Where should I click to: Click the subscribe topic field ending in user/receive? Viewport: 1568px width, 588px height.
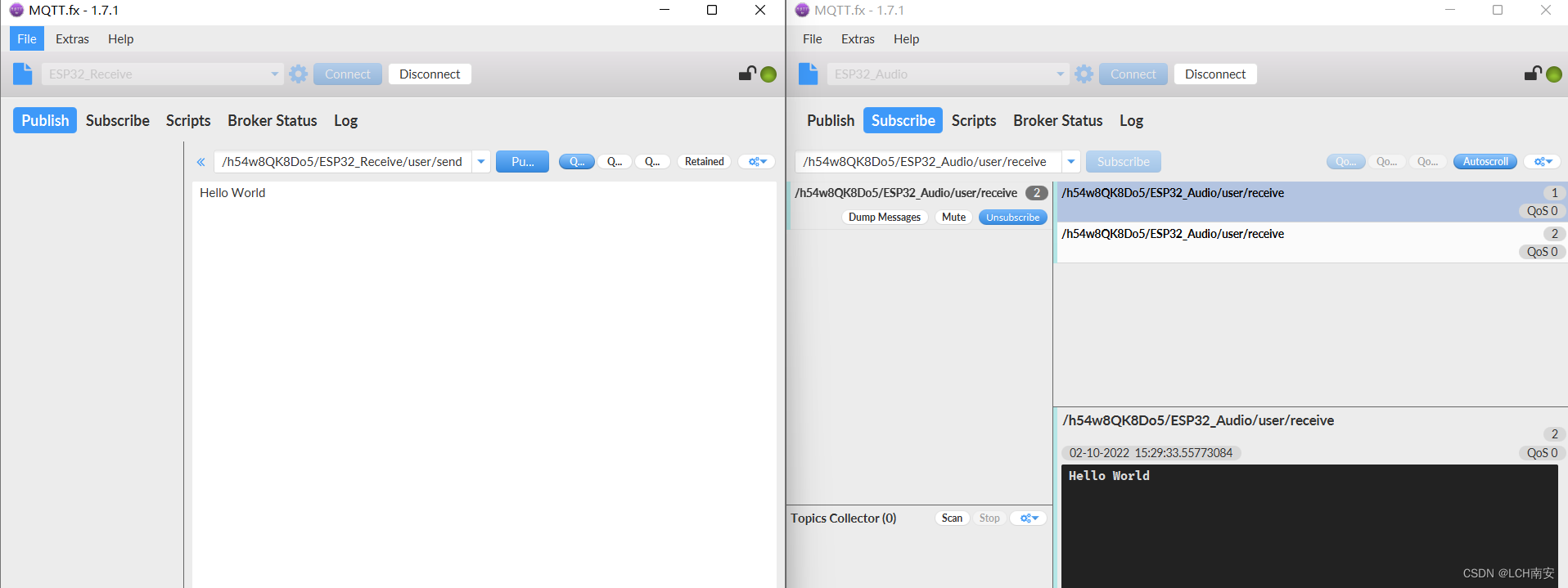(928, 162)
